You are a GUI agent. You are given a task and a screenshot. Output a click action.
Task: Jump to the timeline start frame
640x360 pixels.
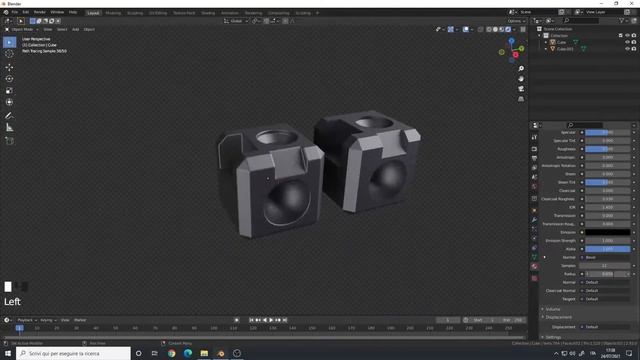(x=251, y=320)
